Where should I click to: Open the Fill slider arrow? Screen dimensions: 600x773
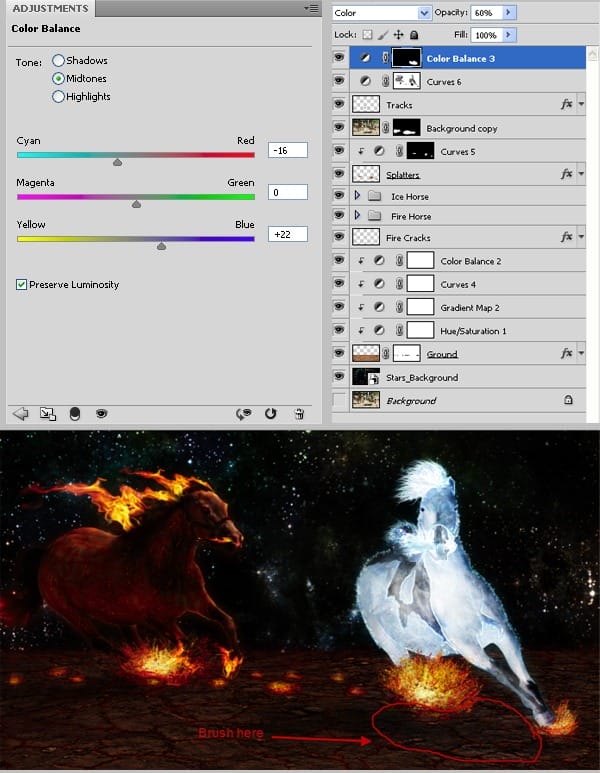coord(508,35)
